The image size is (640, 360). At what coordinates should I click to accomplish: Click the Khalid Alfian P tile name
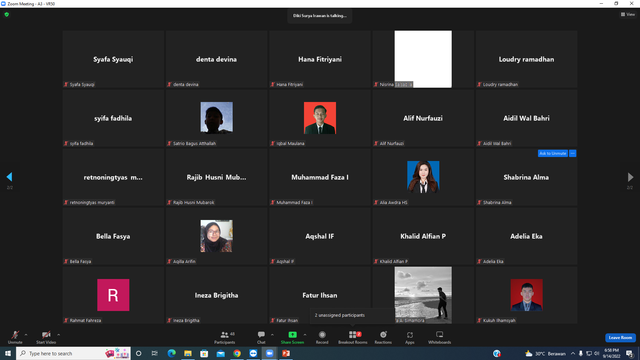click(x=423, y=236)
